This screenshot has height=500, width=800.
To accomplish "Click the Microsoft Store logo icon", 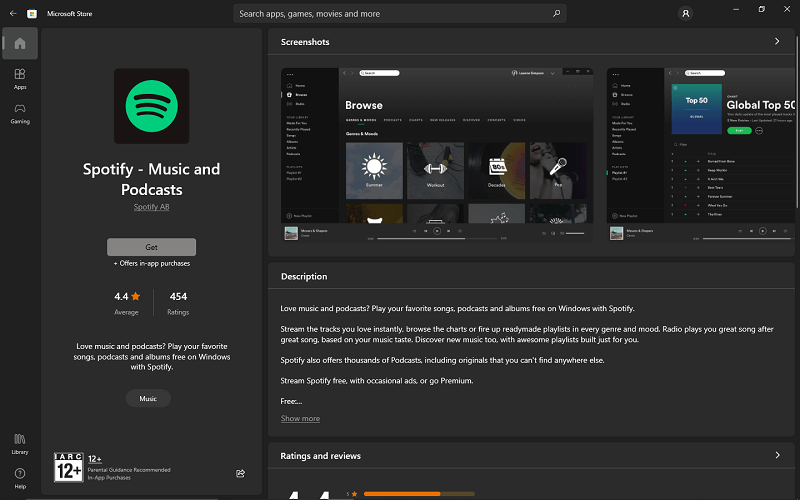I will point(32,14).
